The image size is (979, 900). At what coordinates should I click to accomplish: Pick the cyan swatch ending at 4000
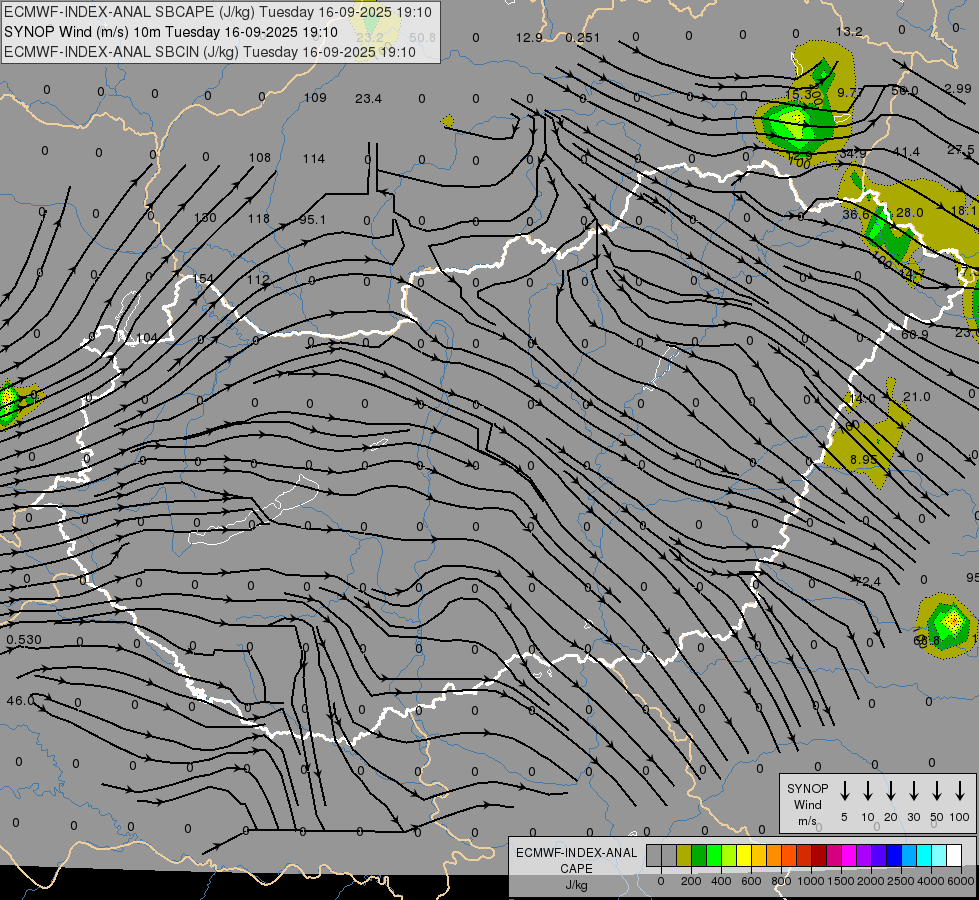tap(924, 855)
